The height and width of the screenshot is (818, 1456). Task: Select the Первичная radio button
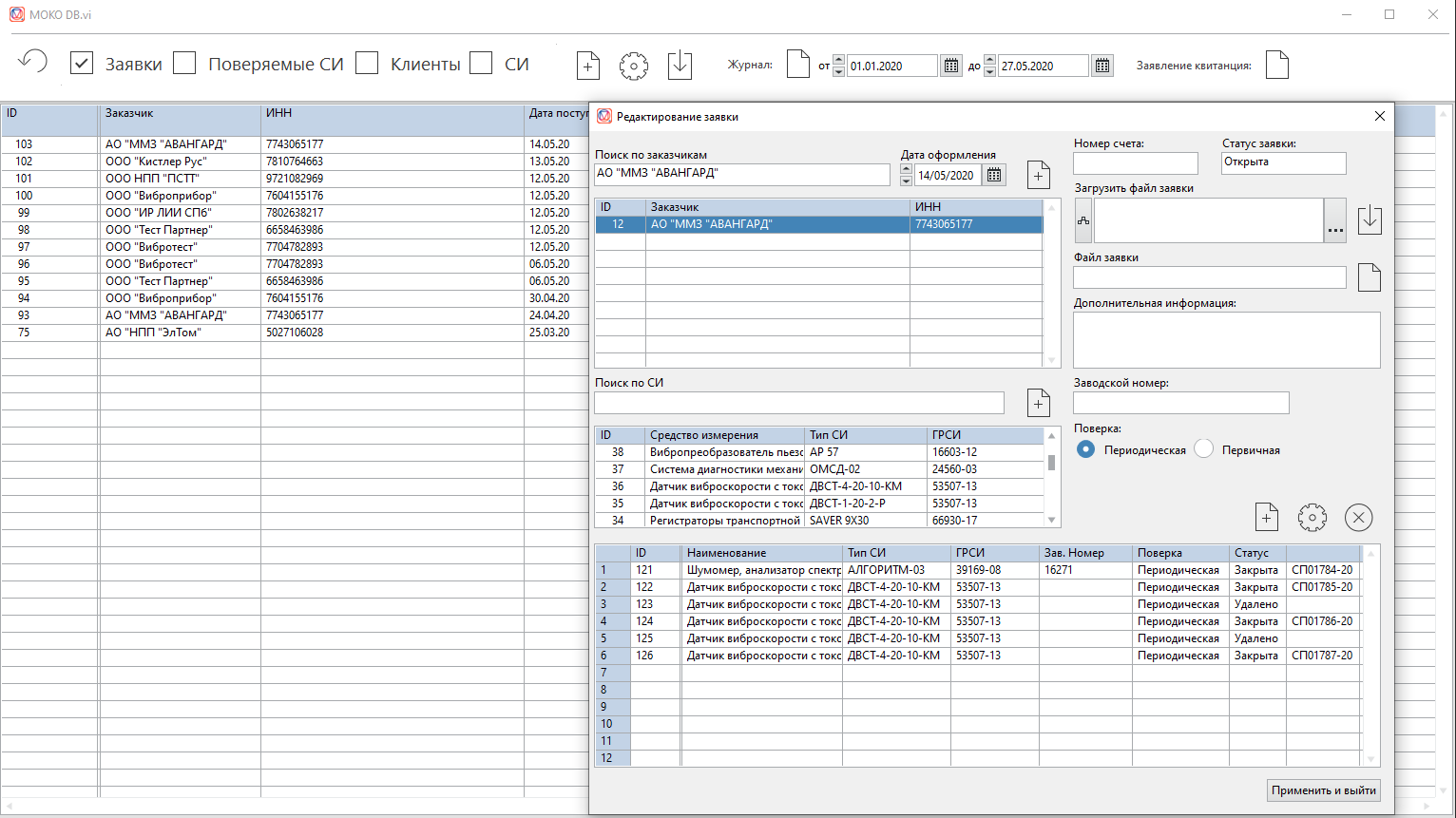[x=1204, y=449]
